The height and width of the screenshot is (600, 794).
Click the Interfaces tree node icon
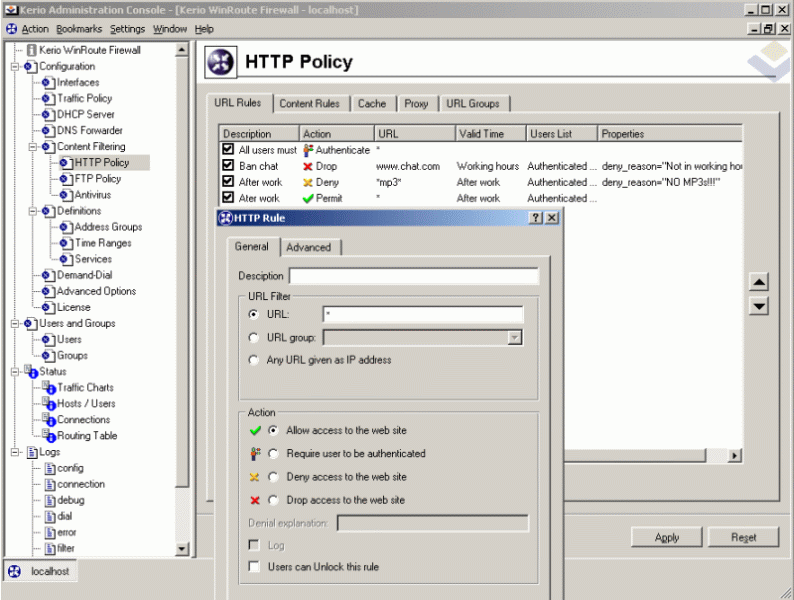(x=48, y=83)
